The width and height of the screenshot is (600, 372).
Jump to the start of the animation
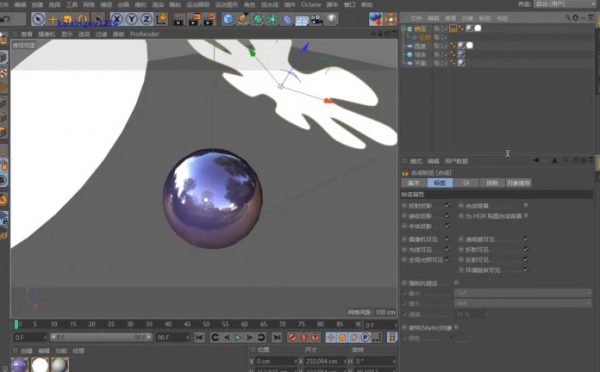[x=199, y=338]
